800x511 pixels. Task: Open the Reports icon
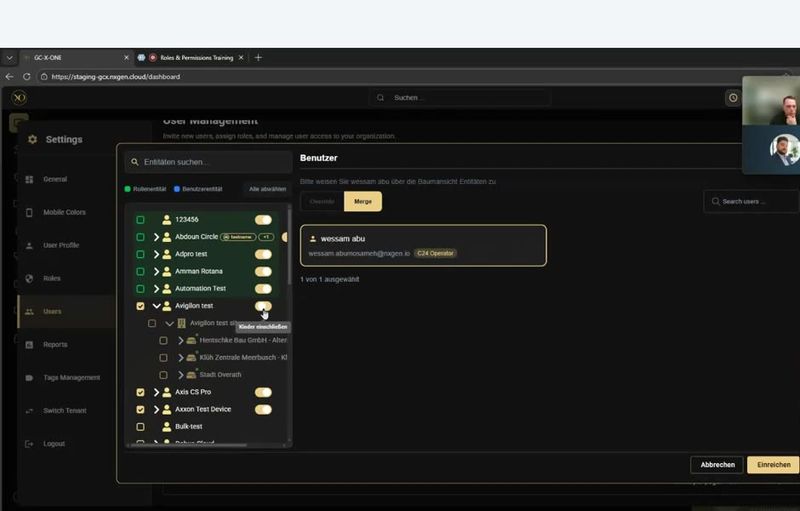coord(29,345)
